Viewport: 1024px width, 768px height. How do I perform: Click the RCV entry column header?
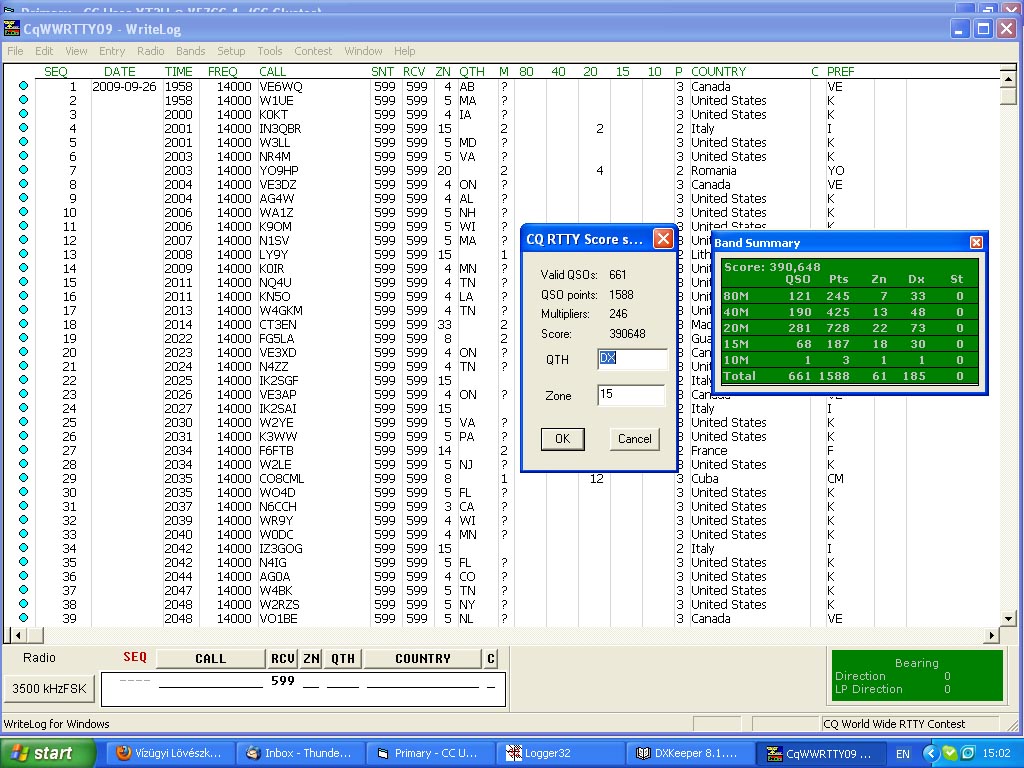click(x=283, y=659)
